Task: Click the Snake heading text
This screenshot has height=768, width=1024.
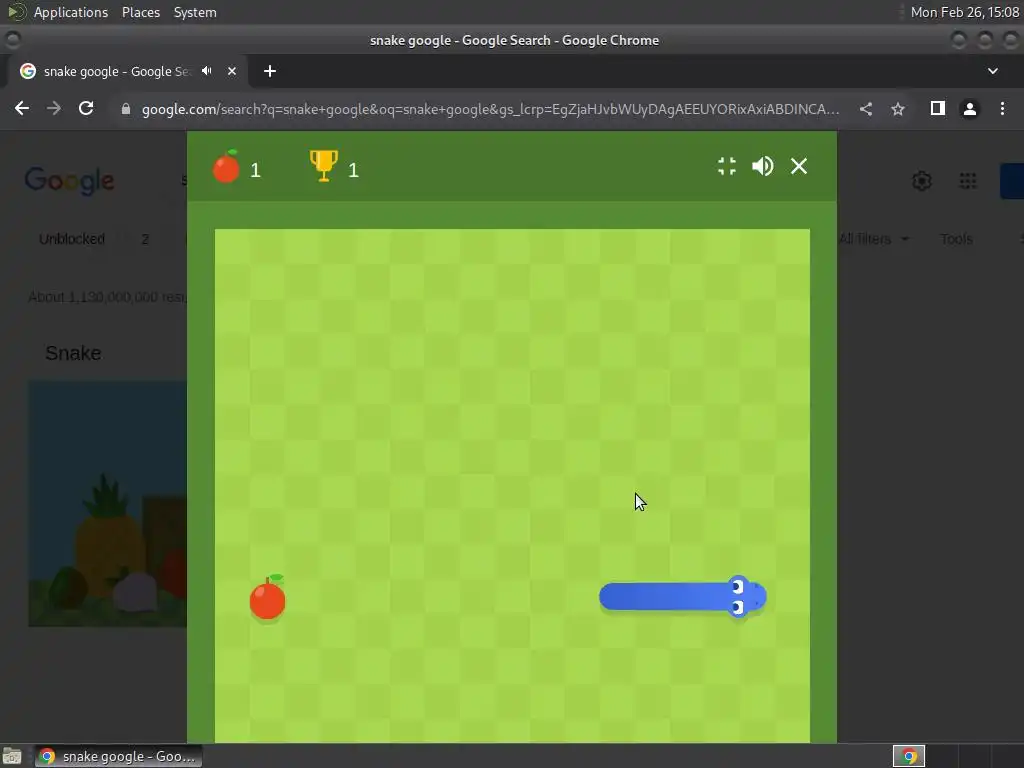Action: coord(73,353)
